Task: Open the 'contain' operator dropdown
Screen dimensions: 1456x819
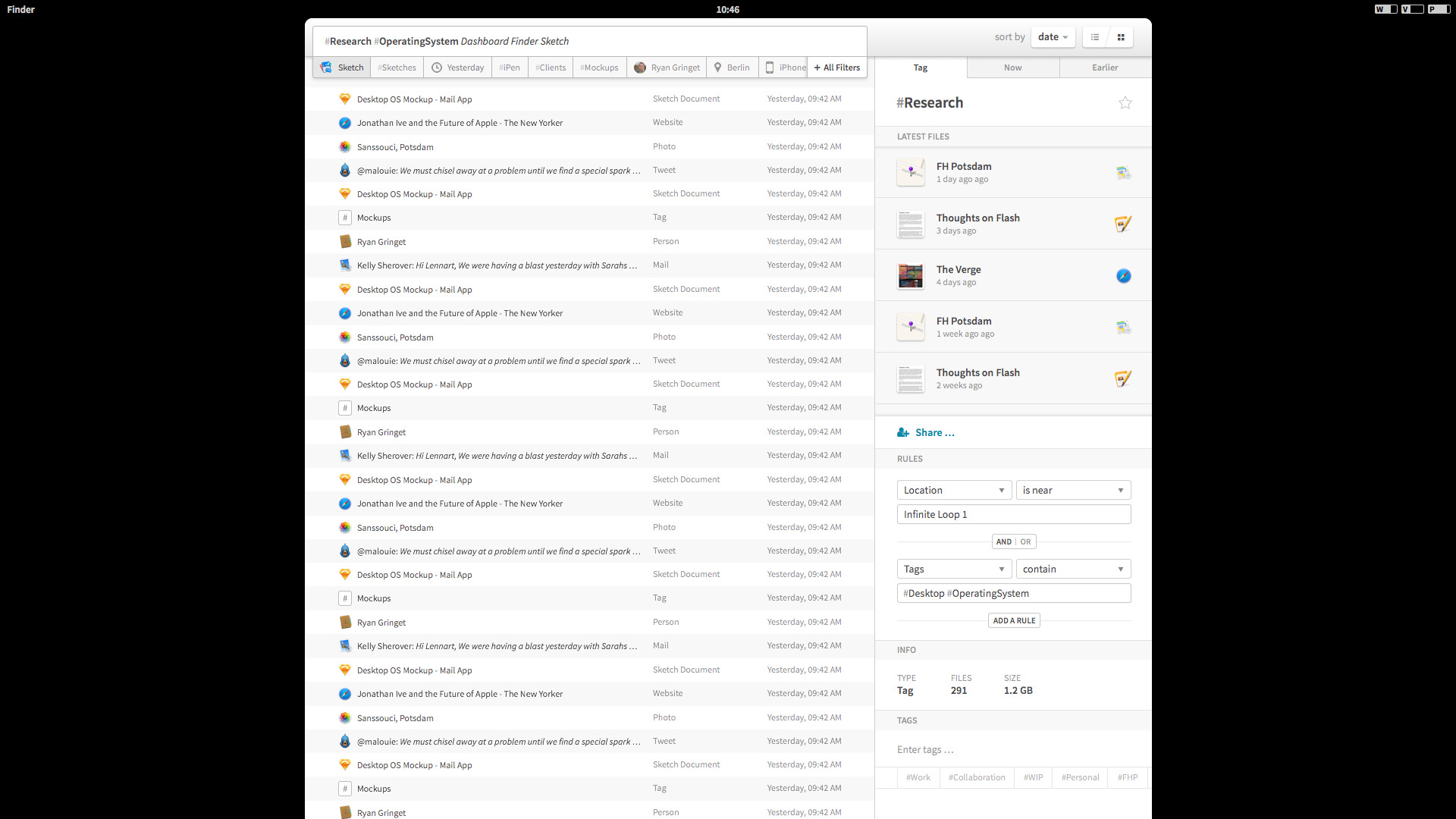Action: coord(1073,569)
